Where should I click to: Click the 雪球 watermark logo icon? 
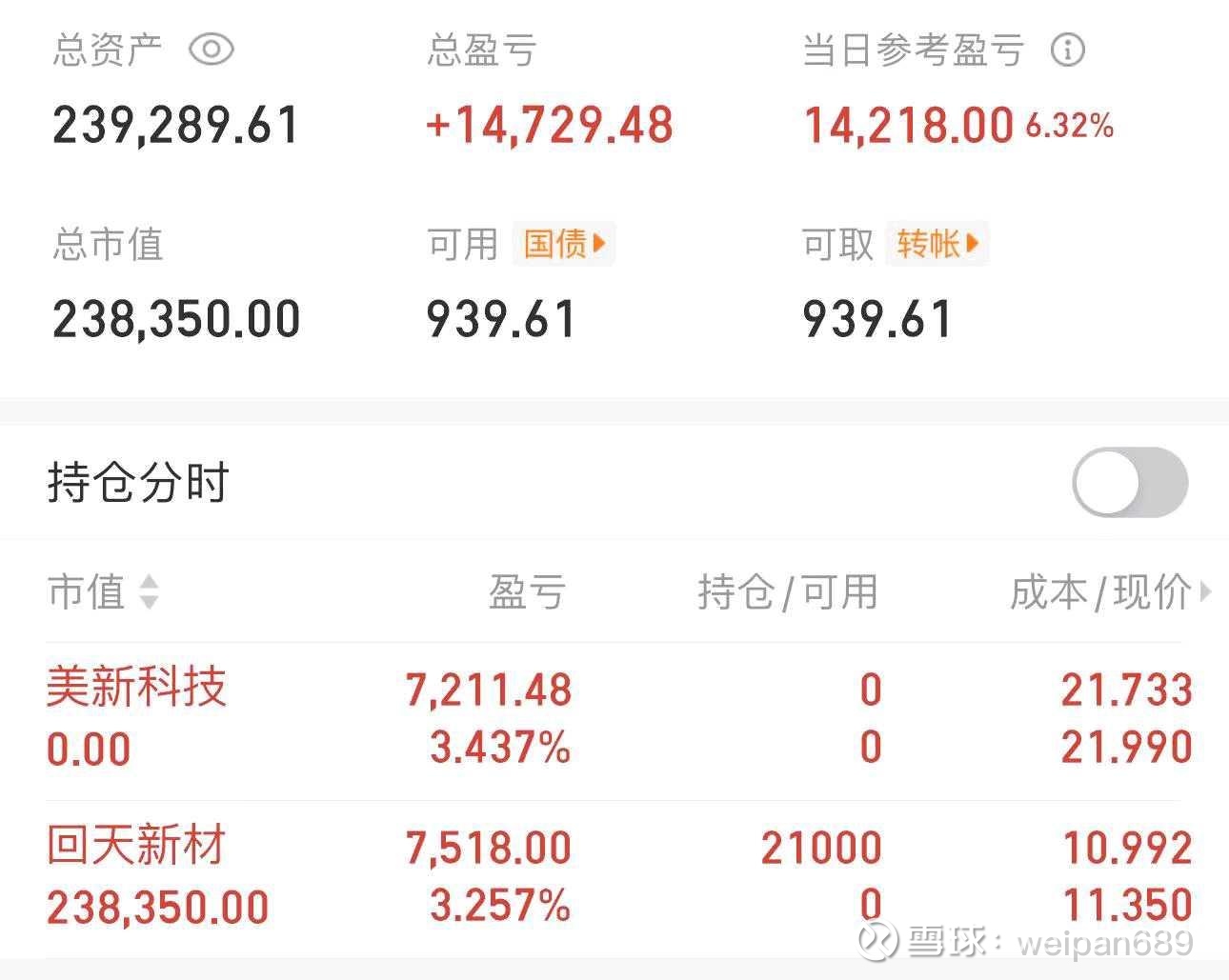coord(876,942)
